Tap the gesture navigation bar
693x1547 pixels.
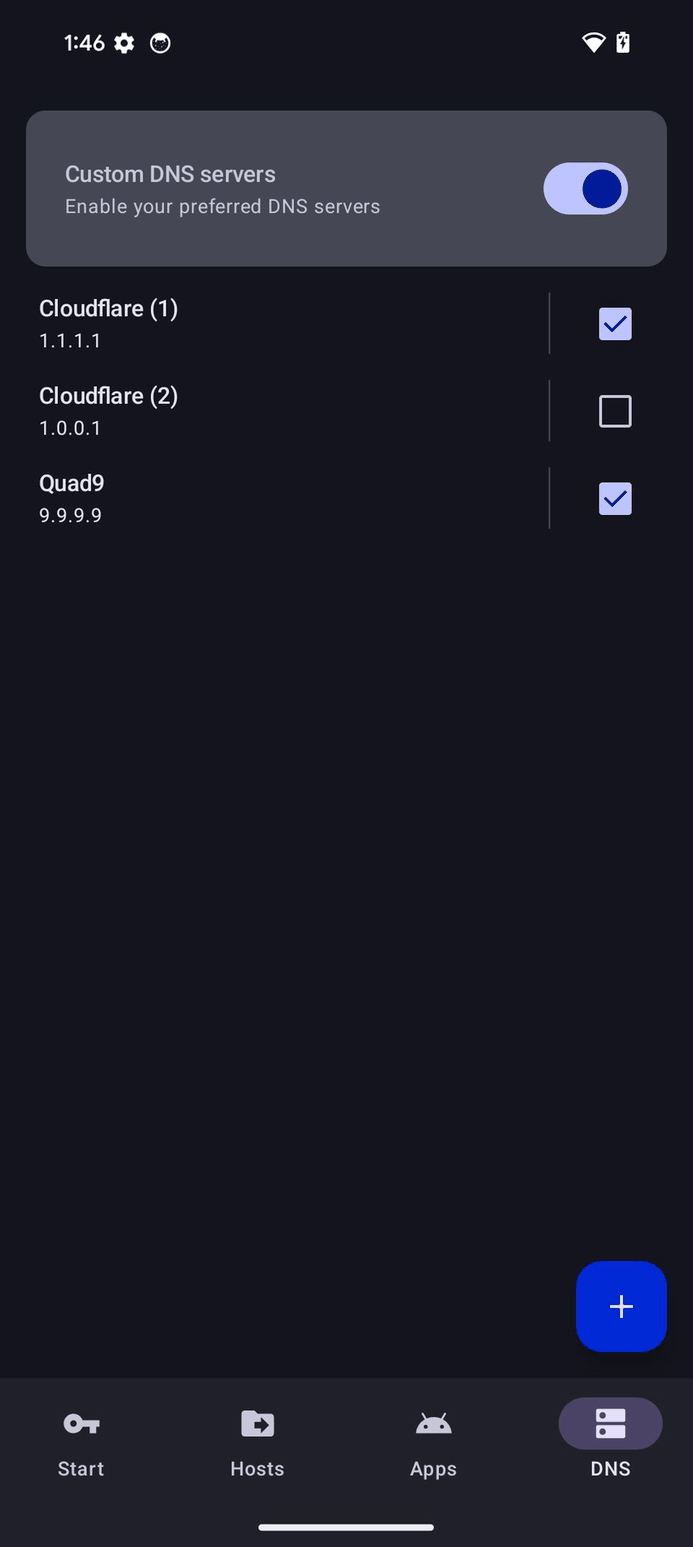pos(346,1527)
